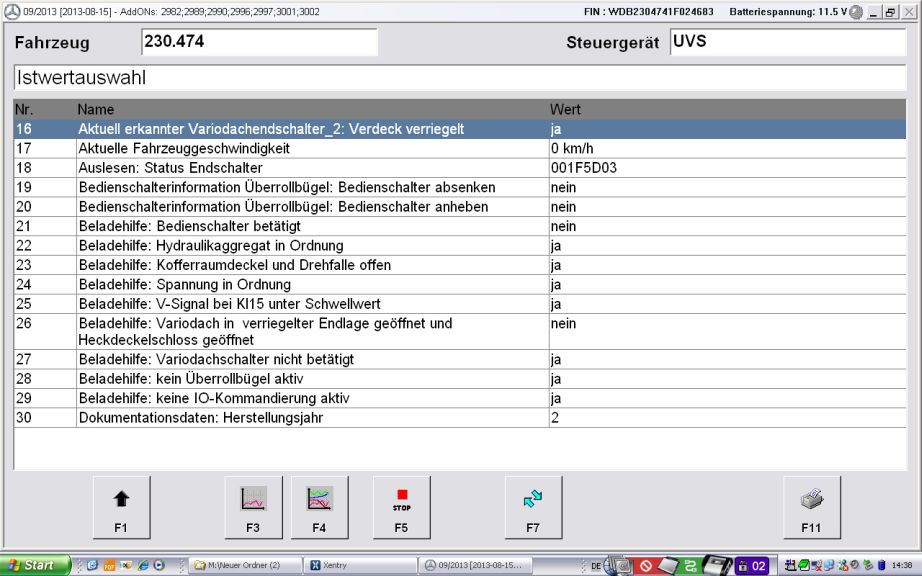
Task: Click the purple lock 02 icon
Action: (x=751, y=566)
